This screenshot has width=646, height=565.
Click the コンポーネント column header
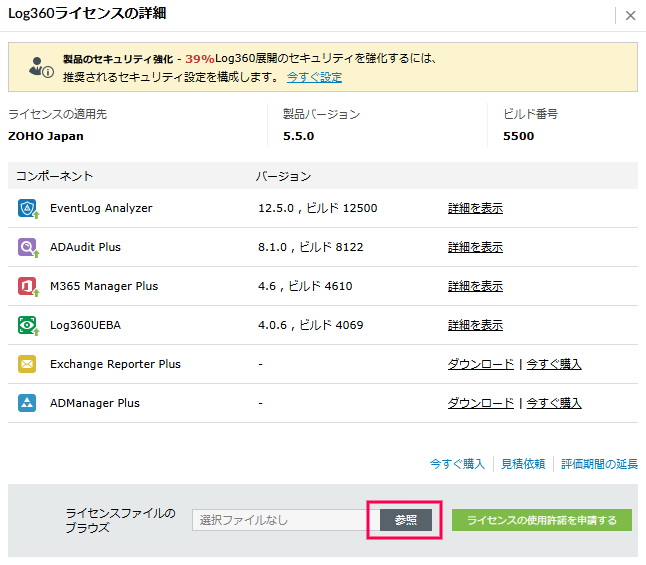click(54, 176)
